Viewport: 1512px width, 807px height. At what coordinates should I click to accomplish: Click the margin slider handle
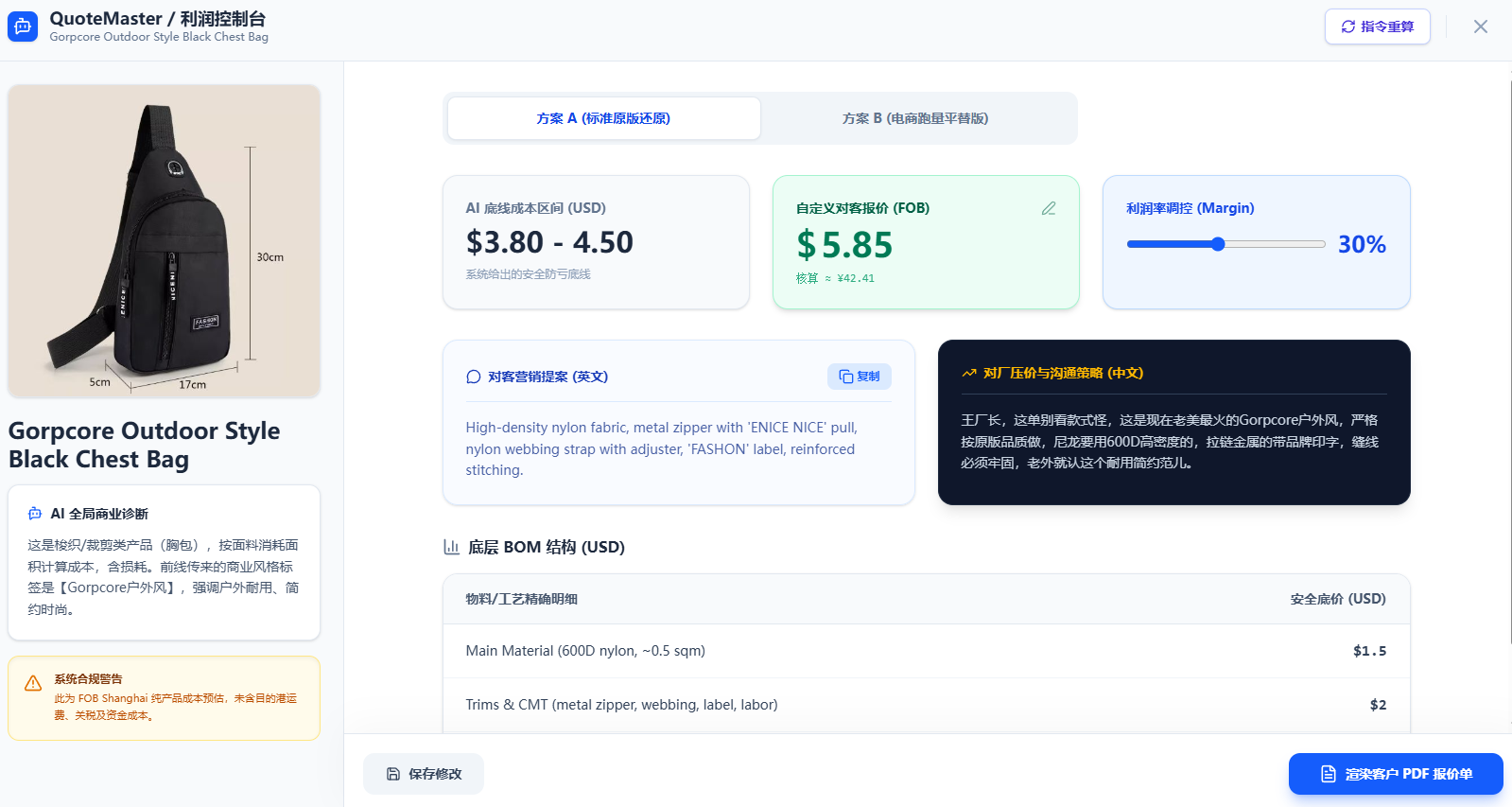coord(1218,244)
